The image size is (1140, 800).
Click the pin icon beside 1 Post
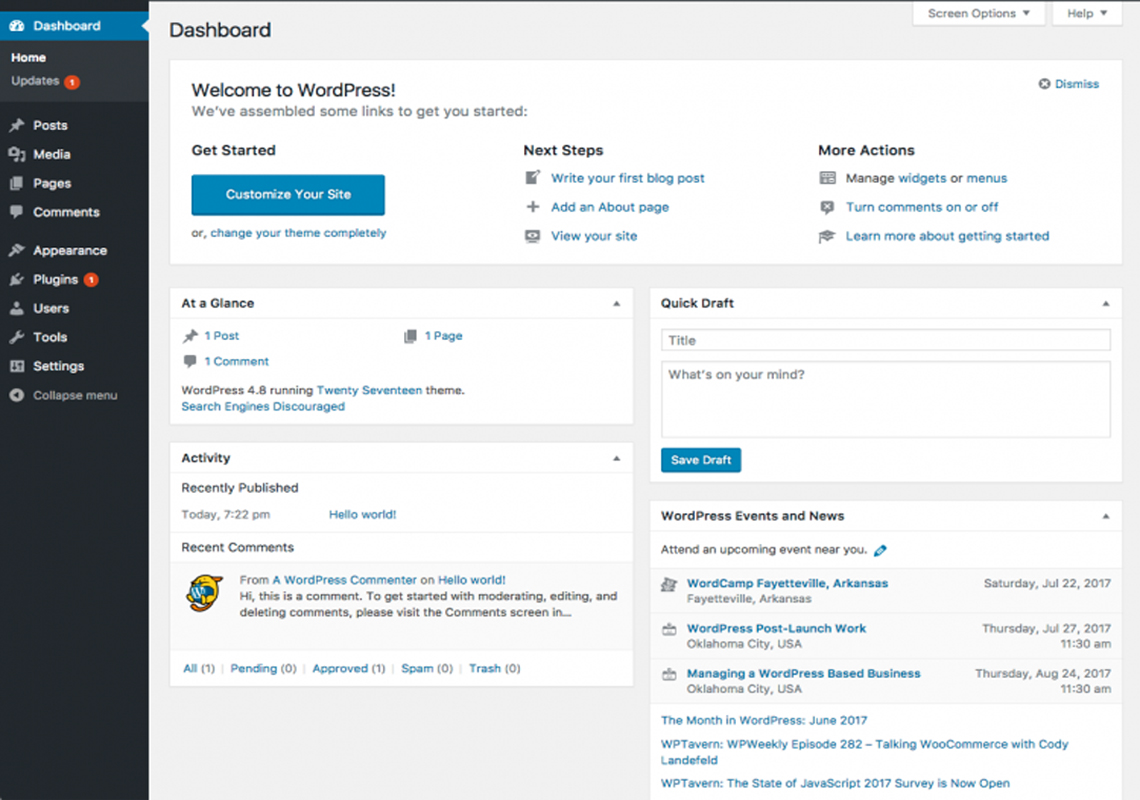tap(190, 336)
